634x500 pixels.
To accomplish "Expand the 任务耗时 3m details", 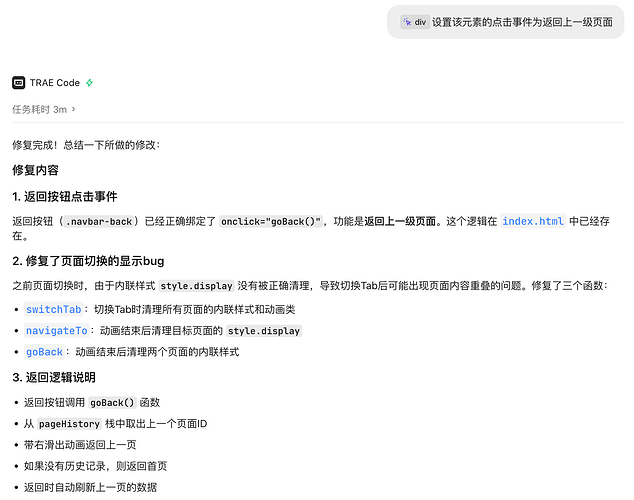I will click(x=44, y=110).
